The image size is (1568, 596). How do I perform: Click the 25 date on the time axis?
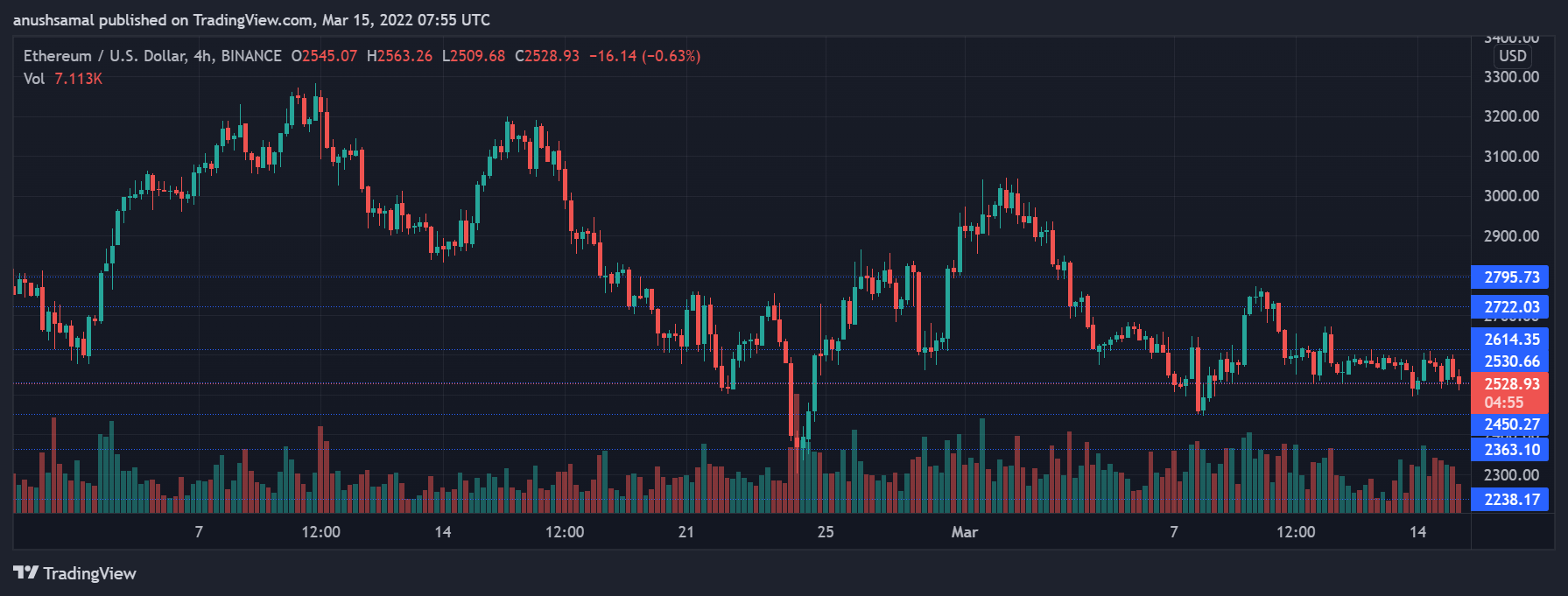click(x=825, y=532)
